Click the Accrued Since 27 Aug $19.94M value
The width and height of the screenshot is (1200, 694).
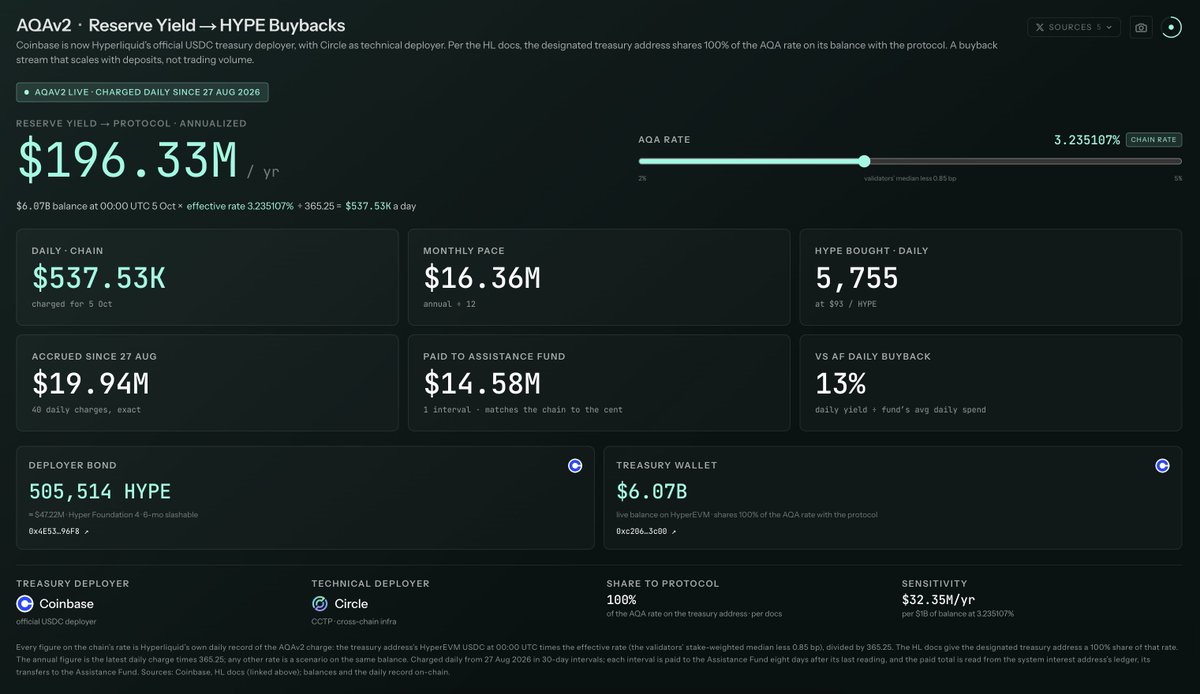tap(91, 383)
